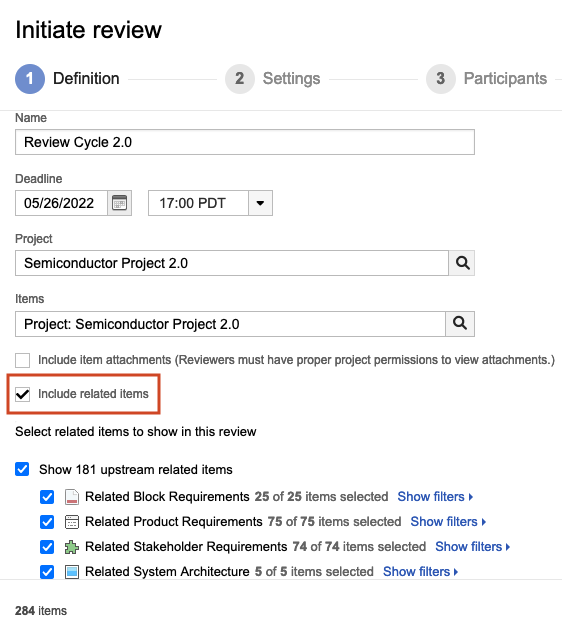Go to step 3 Participants
This screenshot has width=562, height=622.
tap(487, 79)
